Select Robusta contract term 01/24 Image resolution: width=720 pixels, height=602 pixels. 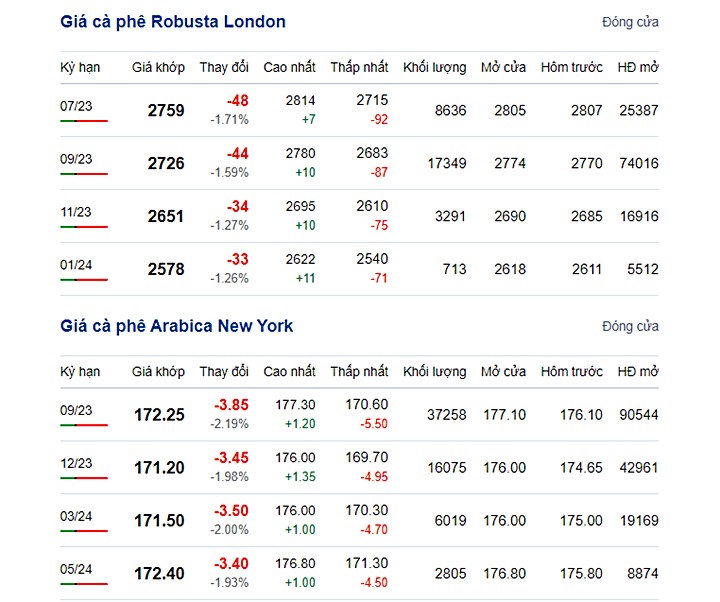pos(76,265)
